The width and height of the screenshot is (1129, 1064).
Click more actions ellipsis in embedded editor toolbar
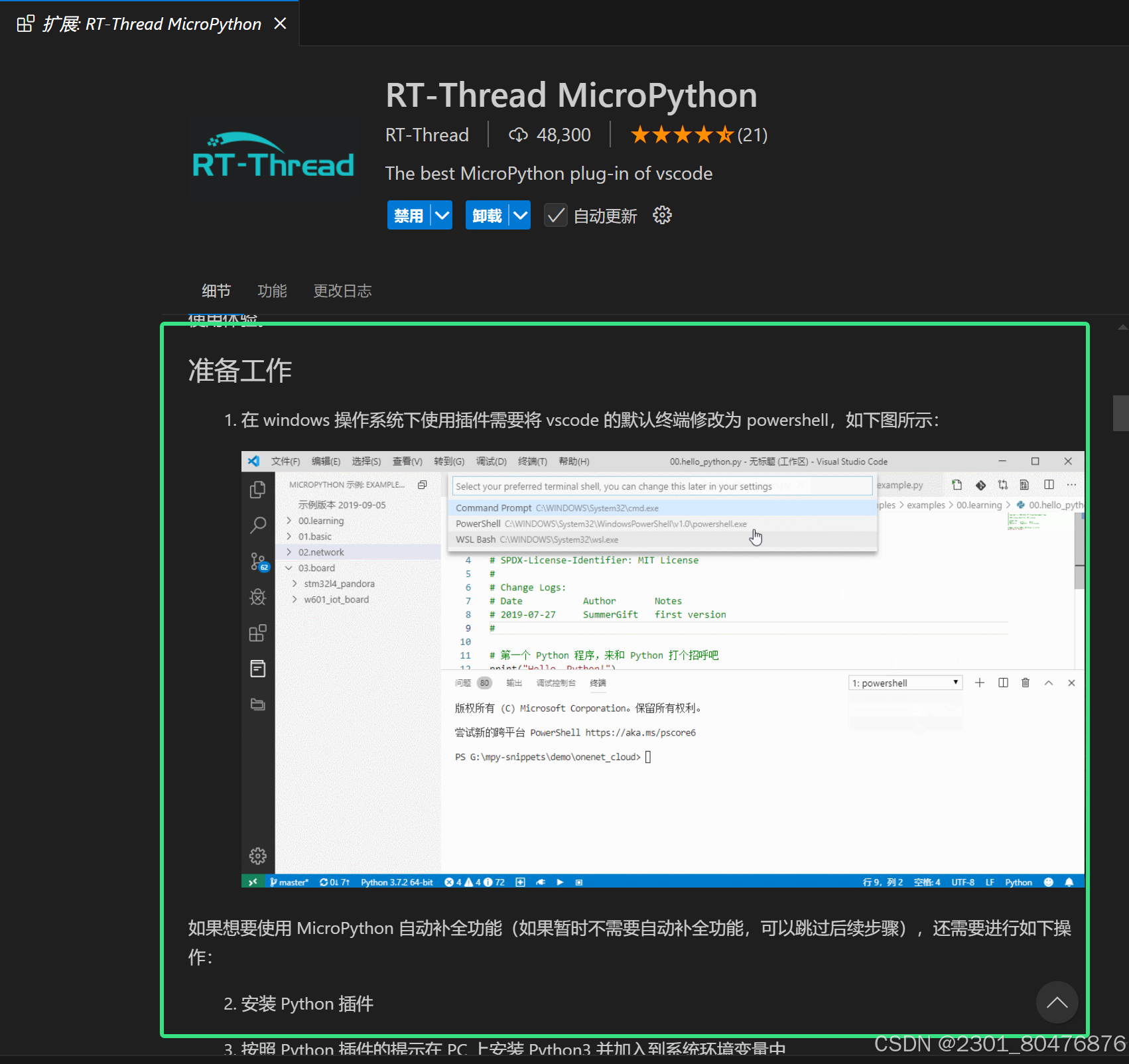pyautogui.click(x=1071, y=485)
